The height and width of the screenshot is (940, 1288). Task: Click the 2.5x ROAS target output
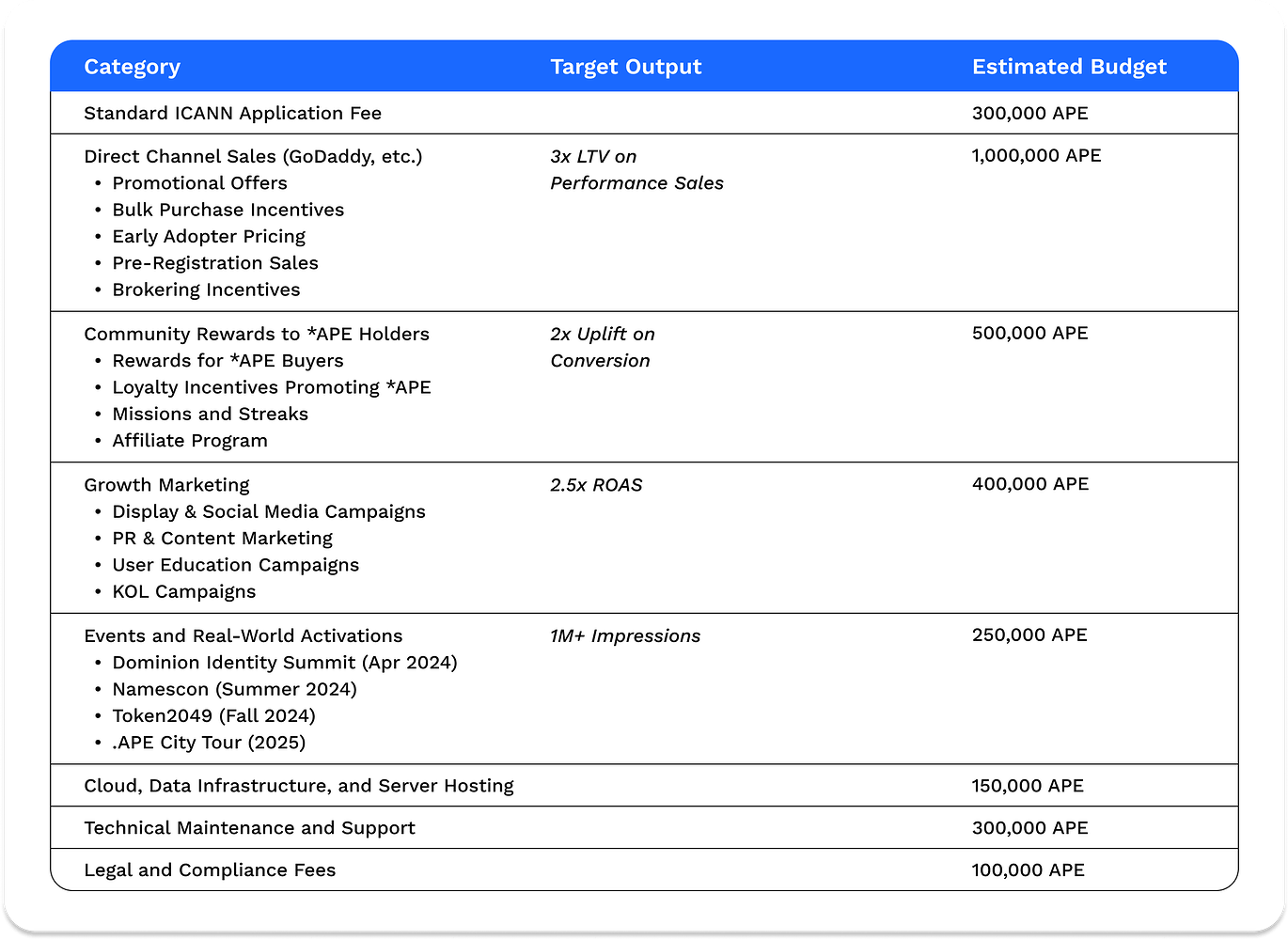pos(596,485)
